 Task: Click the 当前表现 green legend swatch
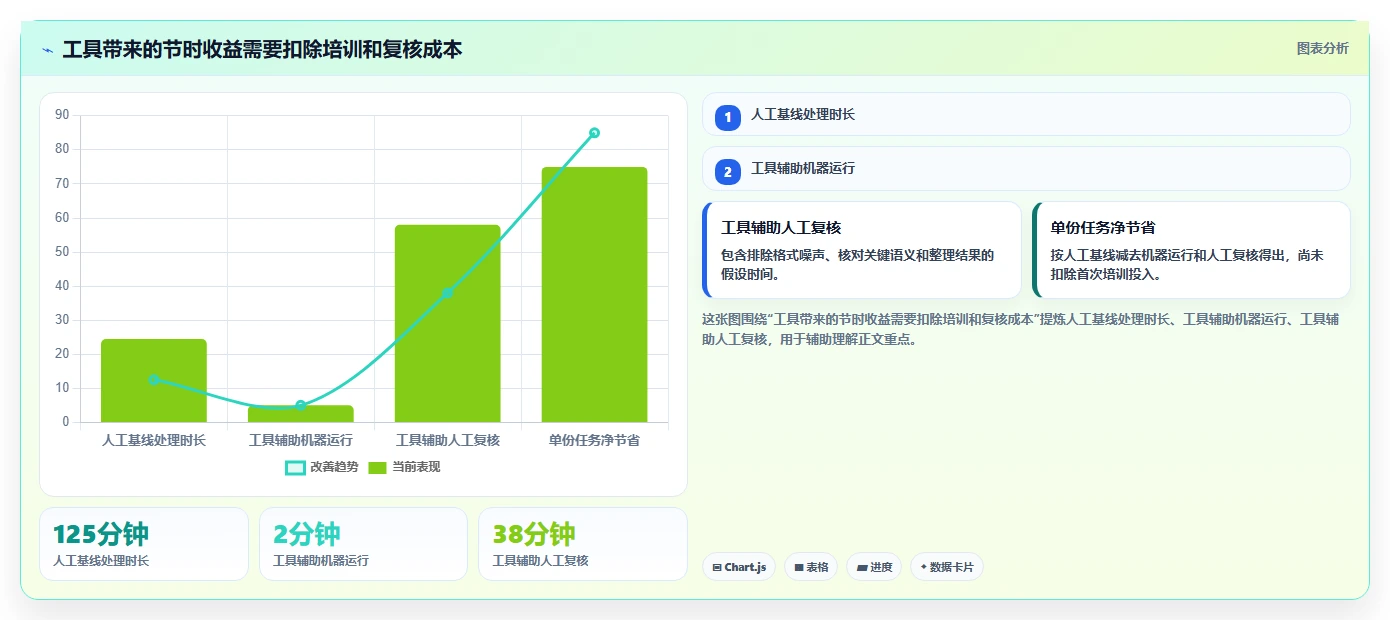[x=377, y=467]
